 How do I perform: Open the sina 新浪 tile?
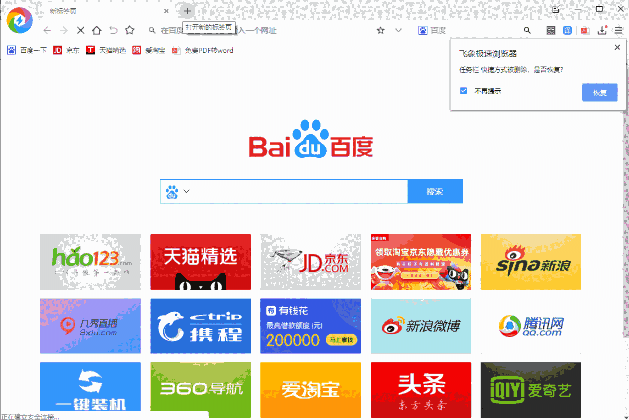[x=531, y=262]
